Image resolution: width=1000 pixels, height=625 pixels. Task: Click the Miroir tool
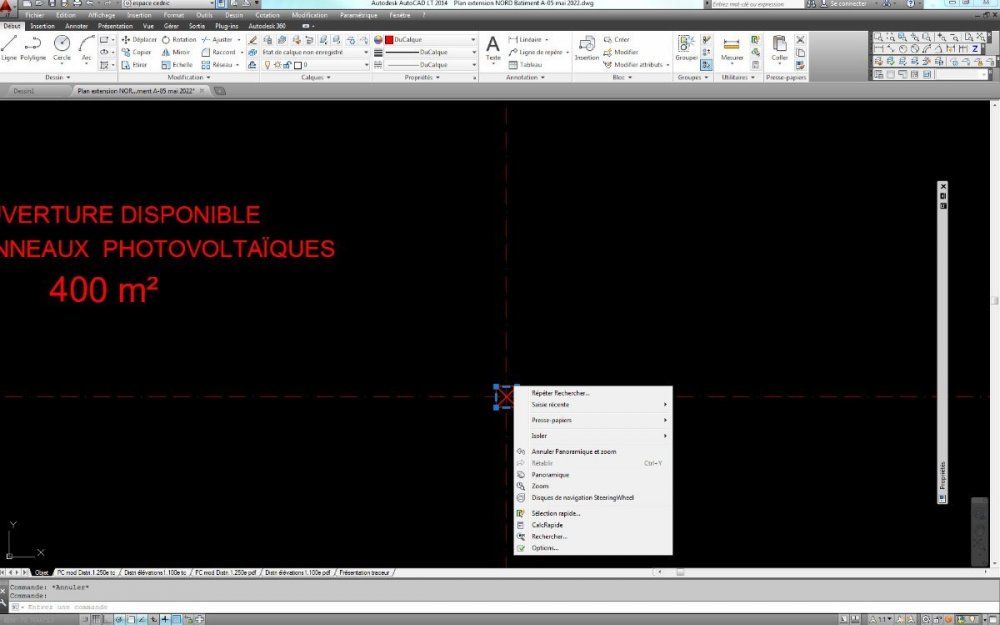[x=176, y=52]
